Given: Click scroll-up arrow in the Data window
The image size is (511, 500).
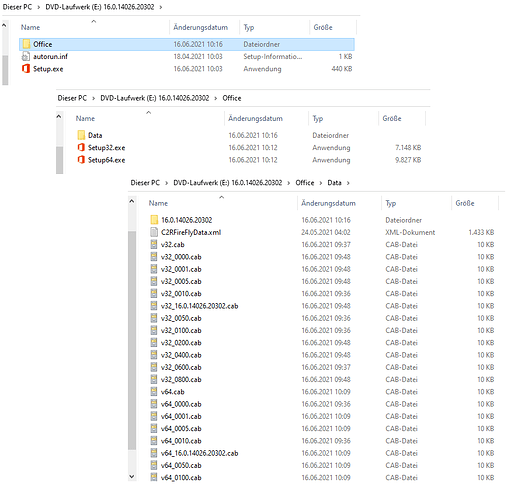Looking at the screenshot, I should (132, 201).
